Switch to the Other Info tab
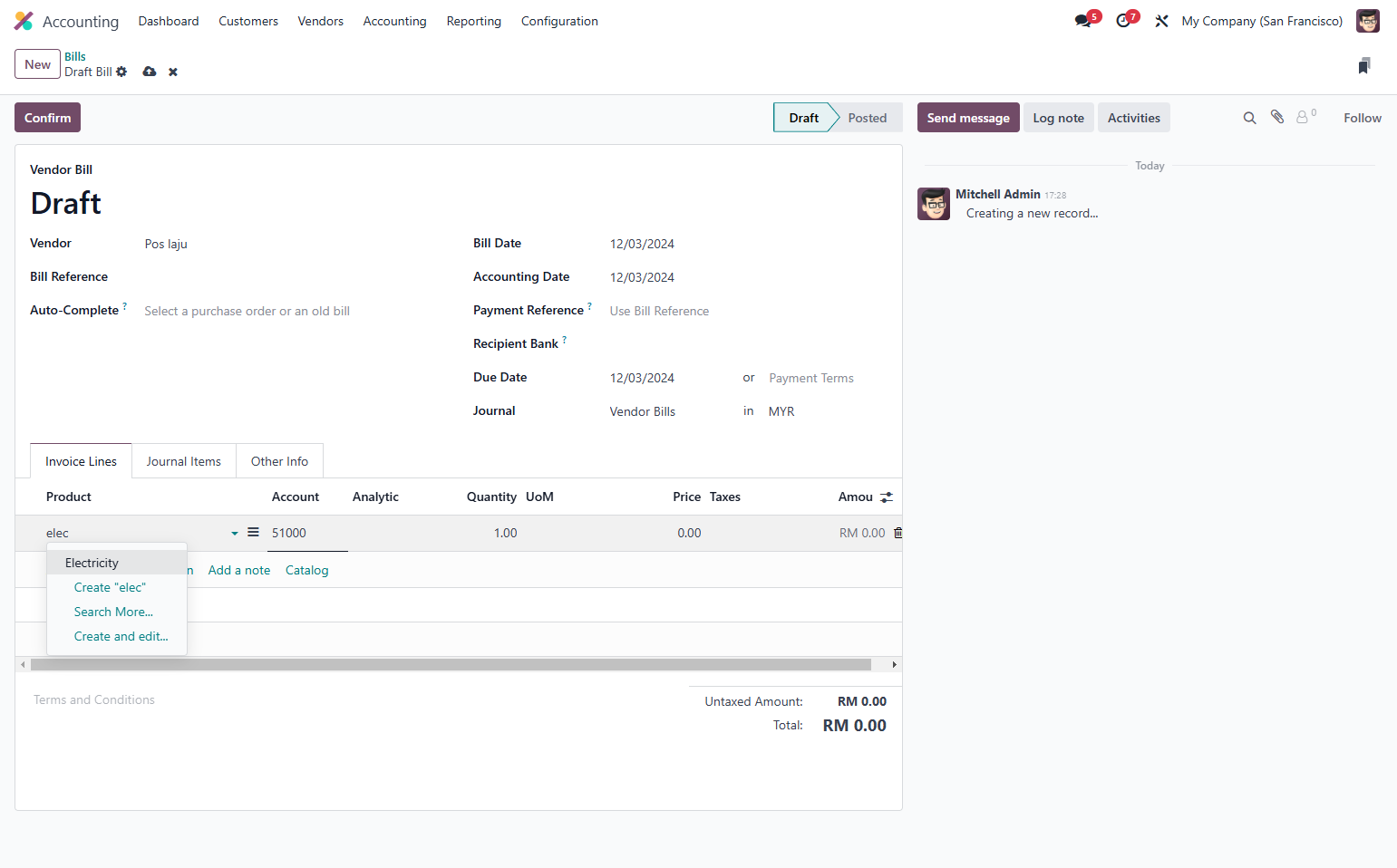The width and height of the screenshot is (1397, 868). (x=279, y=461)
